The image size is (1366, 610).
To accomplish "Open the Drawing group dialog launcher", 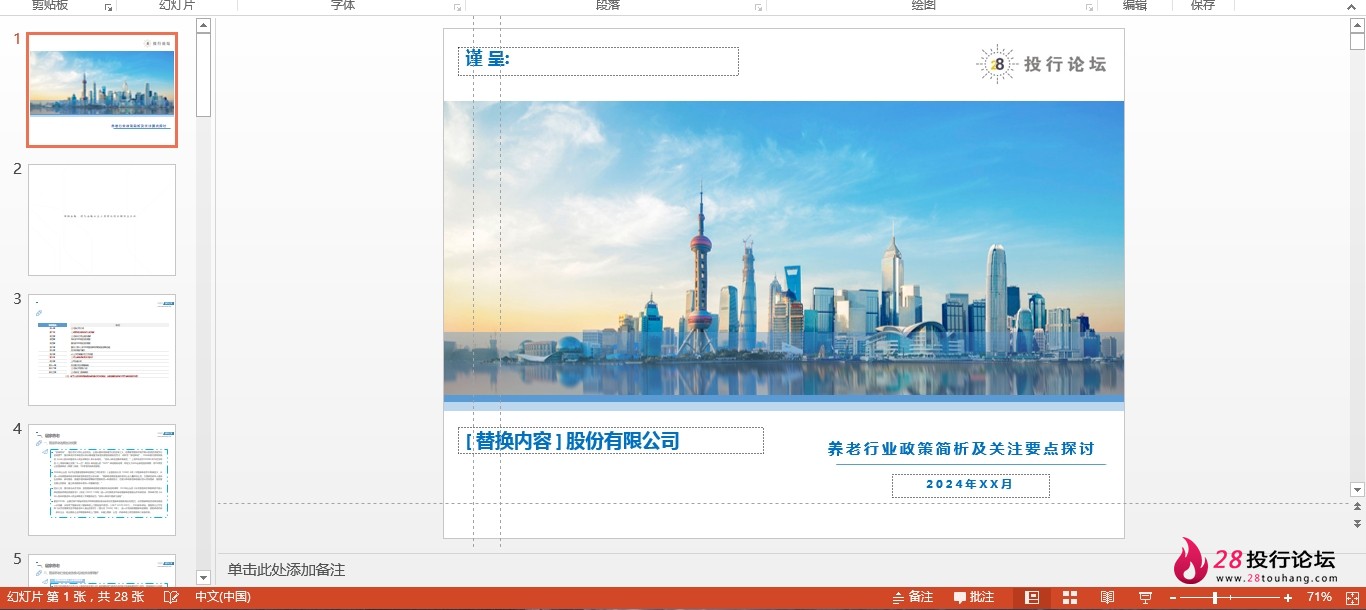I will point(1089,6).
